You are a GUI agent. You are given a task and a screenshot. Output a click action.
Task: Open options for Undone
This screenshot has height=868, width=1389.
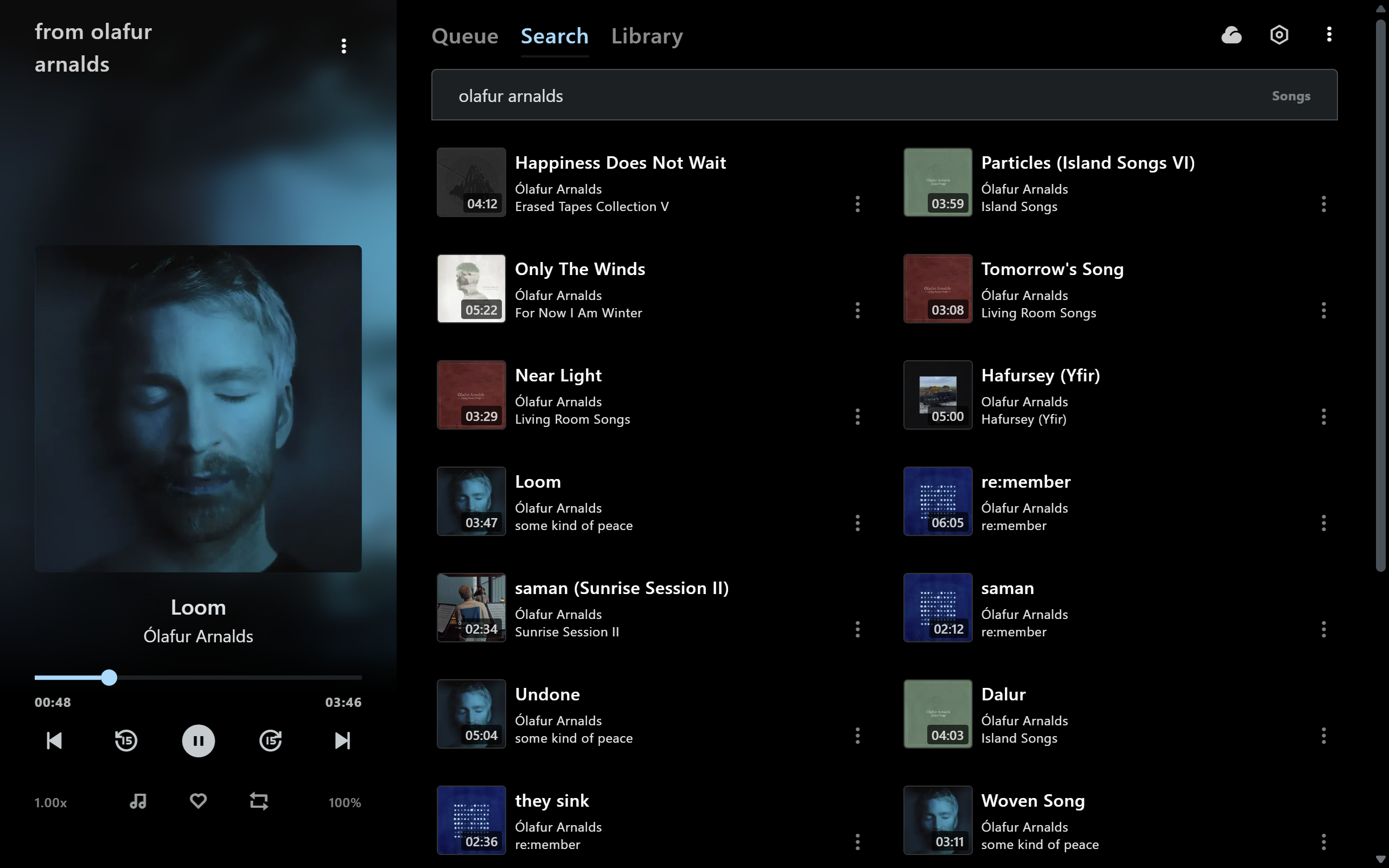(857, 736)
